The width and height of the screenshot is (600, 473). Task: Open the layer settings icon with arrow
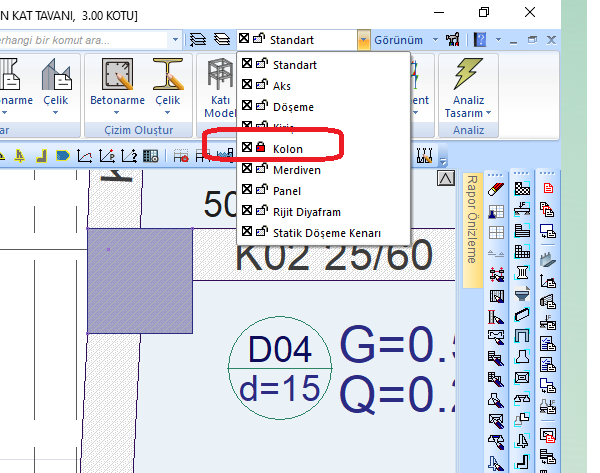[x=198, y=39]
